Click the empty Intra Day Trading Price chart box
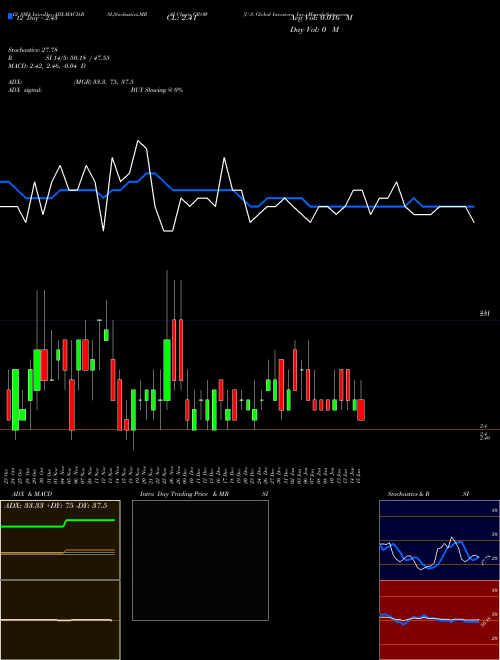This screenshot has width=500, height=660. tap(200, 560)
